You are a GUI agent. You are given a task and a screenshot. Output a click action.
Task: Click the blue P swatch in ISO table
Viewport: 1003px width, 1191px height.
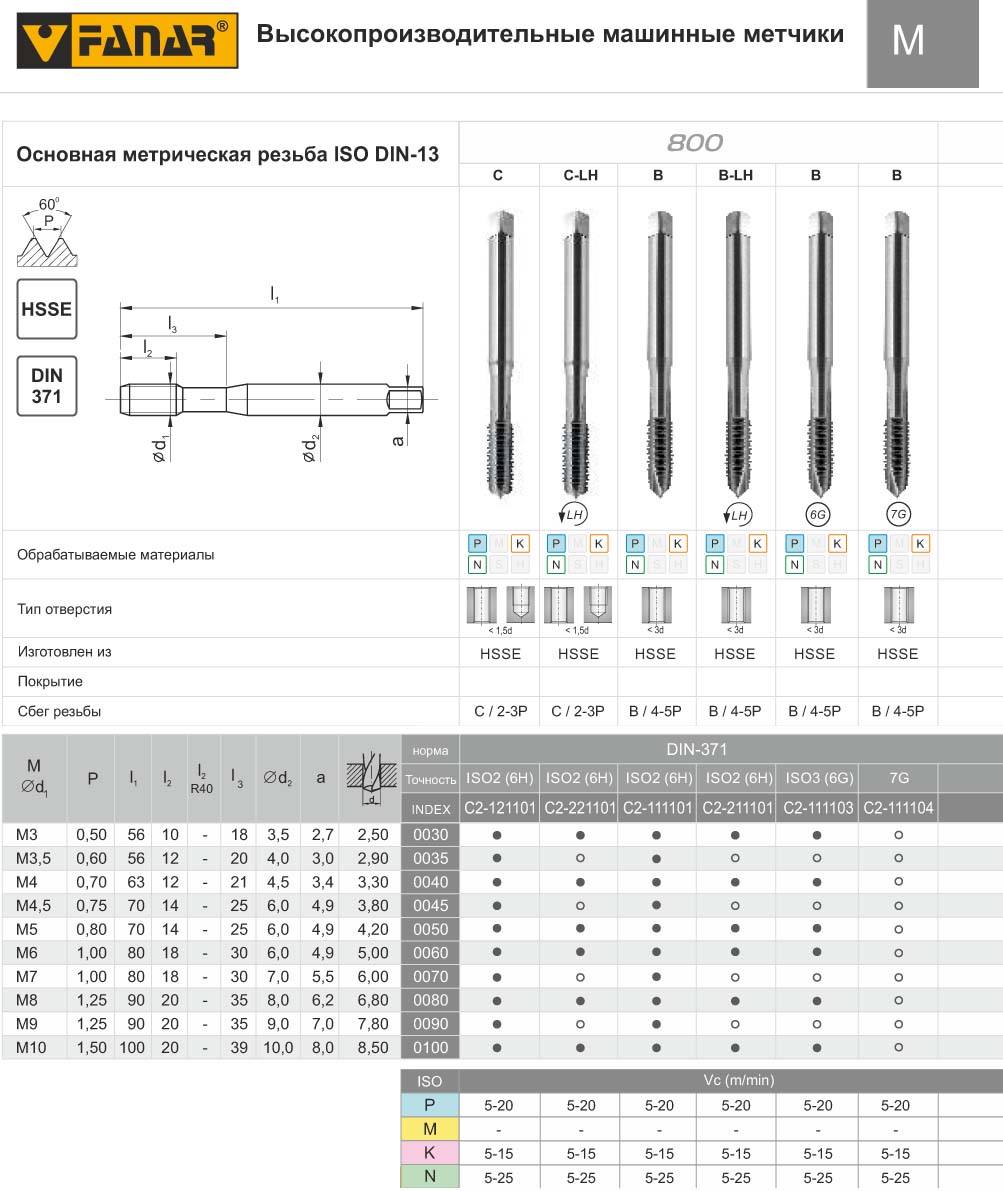429,1105
